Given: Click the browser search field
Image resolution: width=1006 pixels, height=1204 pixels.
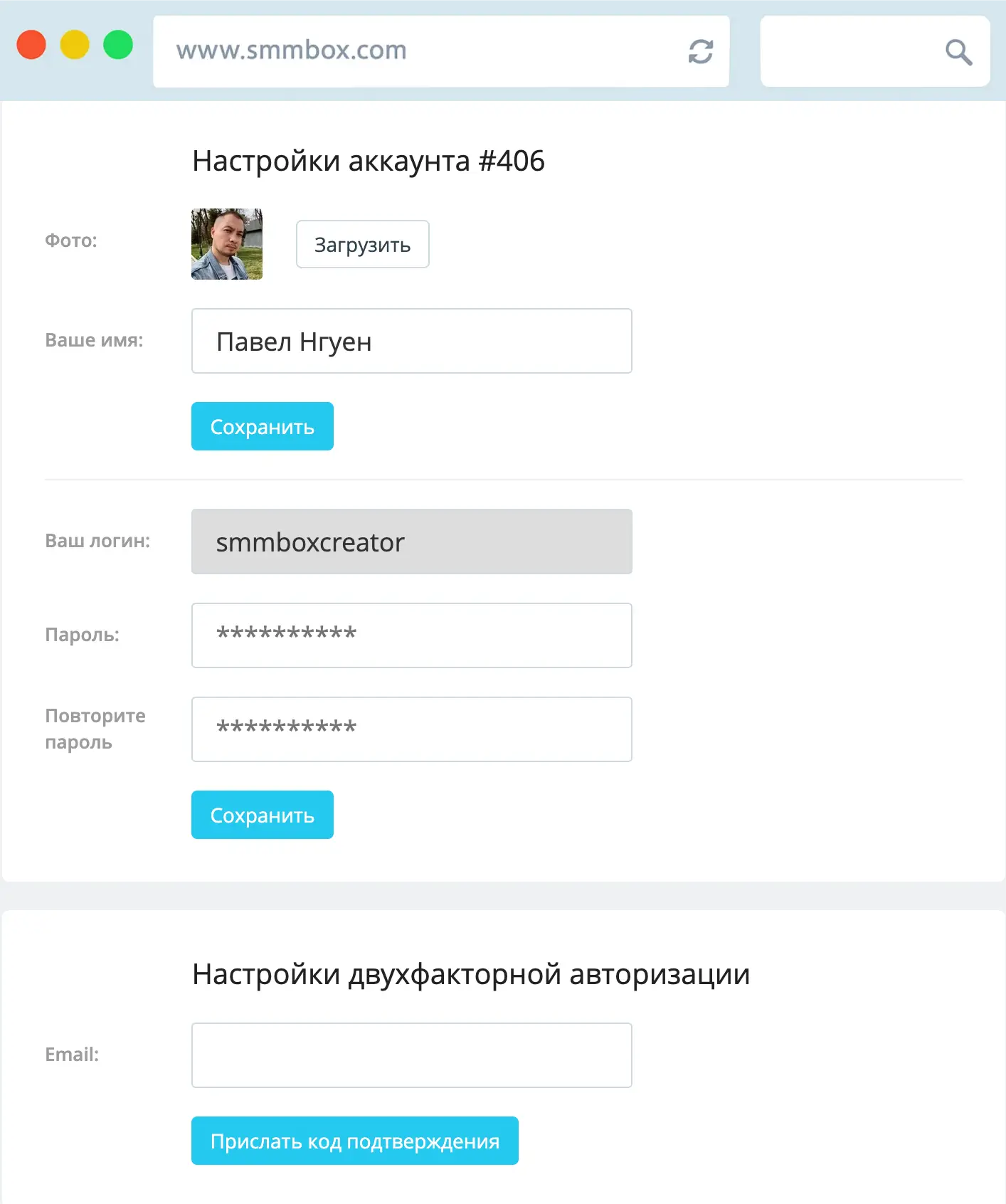Looking at the screenshot, I should pos(875,51).
